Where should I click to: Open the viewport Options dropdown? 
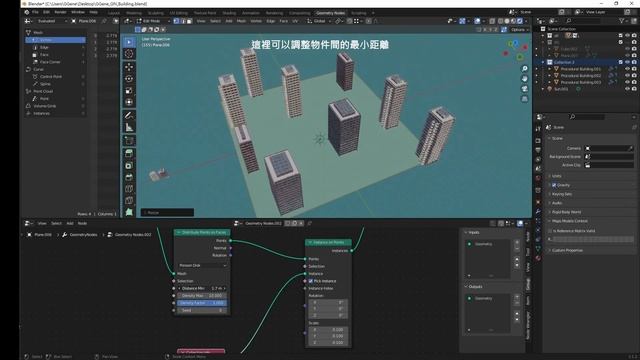pos(519,29)
